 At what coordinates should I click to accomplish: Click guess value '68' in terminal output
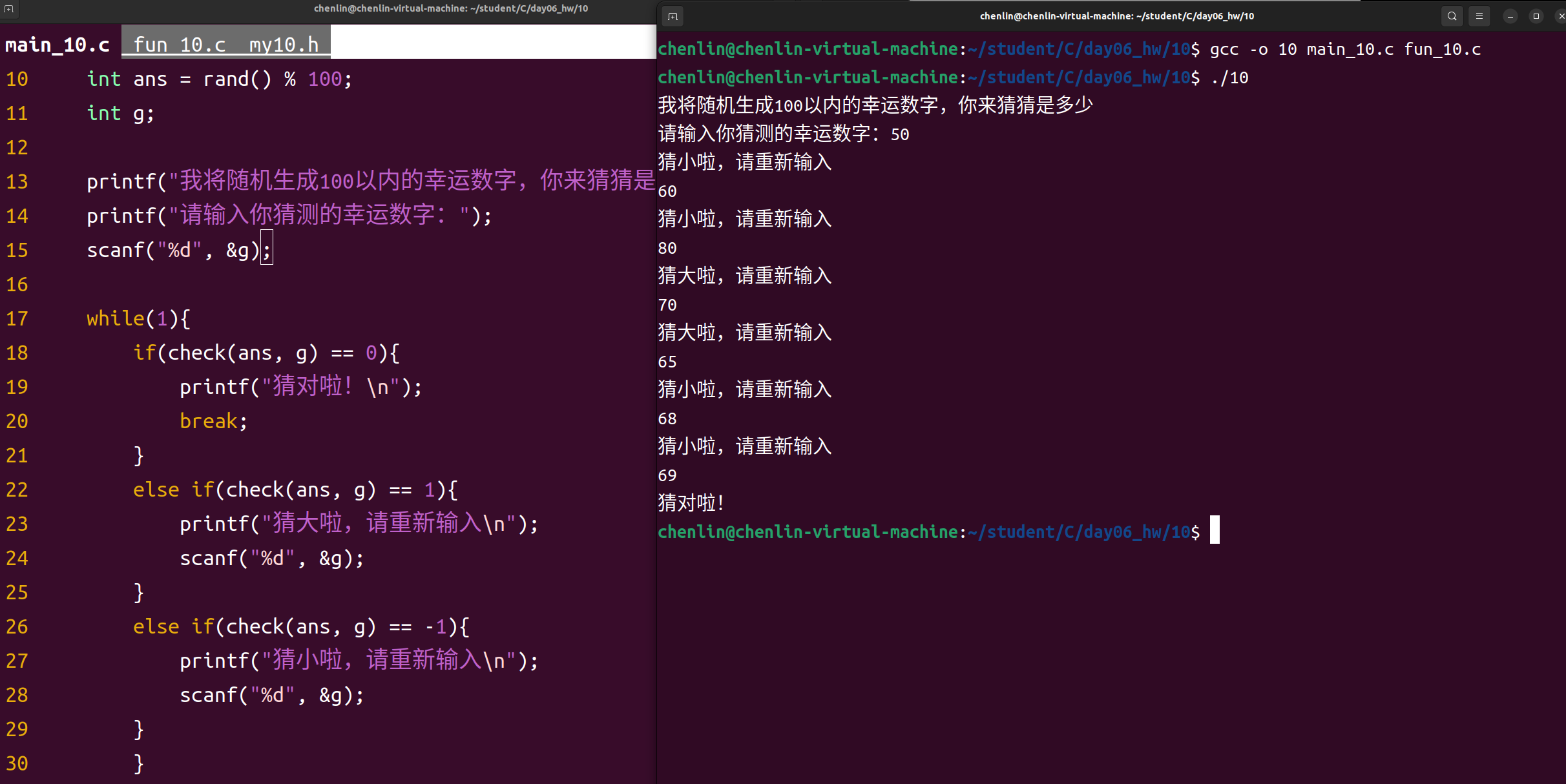click(x=667, y=418)
